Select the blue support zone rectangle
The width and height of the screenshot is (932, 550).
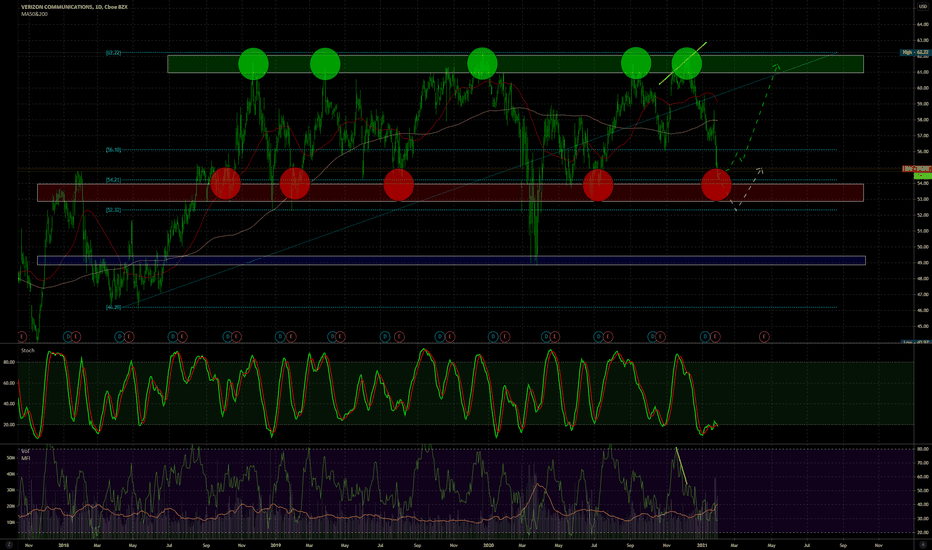(451, 260)
